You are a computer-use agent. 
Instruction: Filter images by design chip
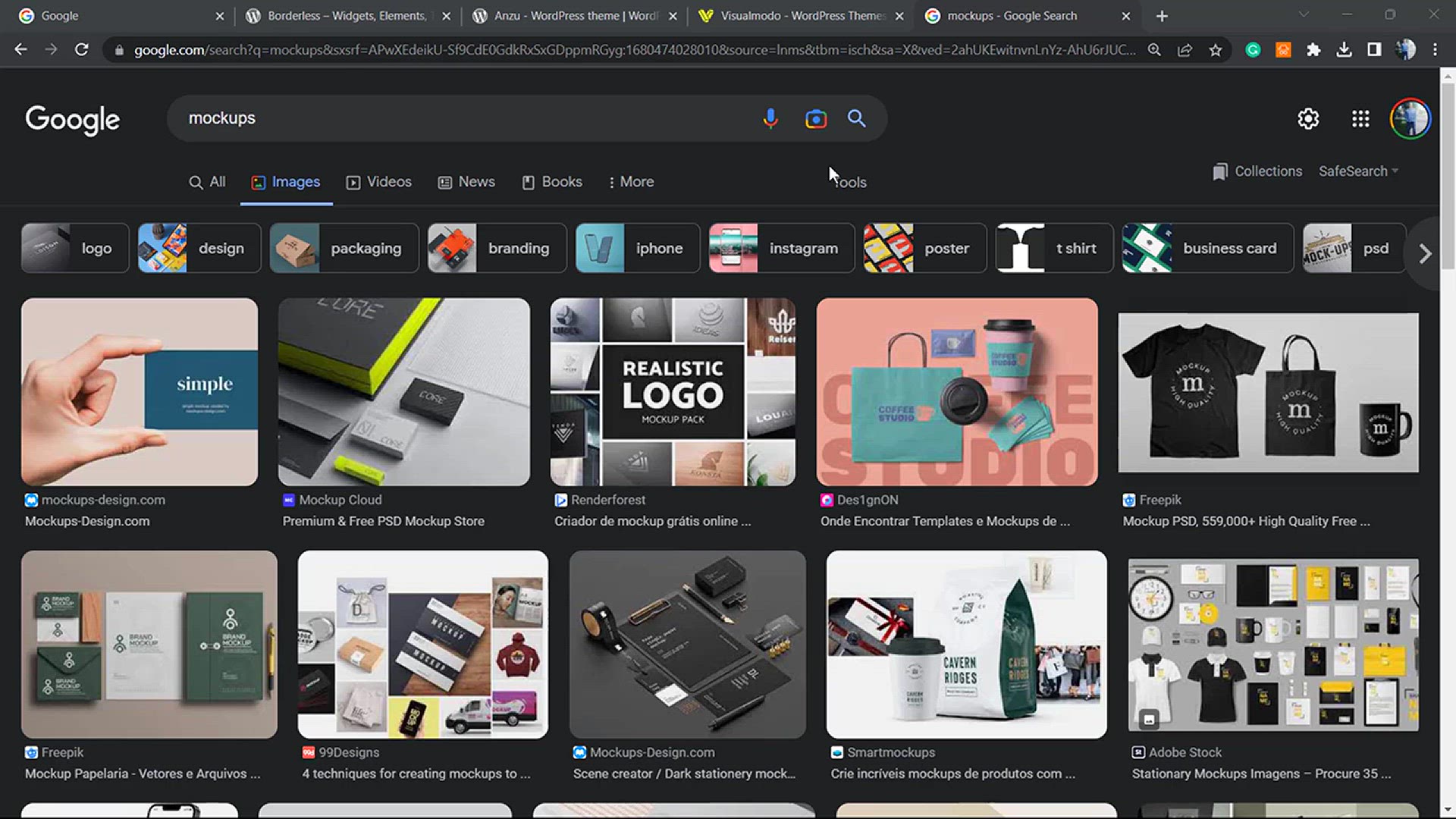199,248
